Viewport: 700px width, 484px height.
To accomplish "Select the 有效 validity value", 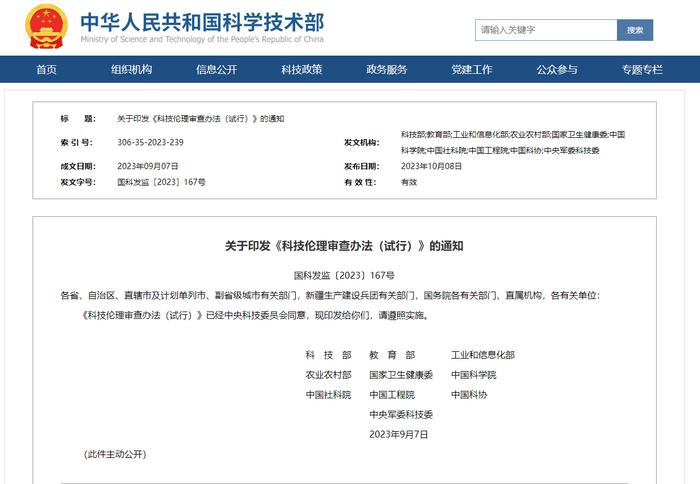I will pyautogui.click(x=409, y=182).
